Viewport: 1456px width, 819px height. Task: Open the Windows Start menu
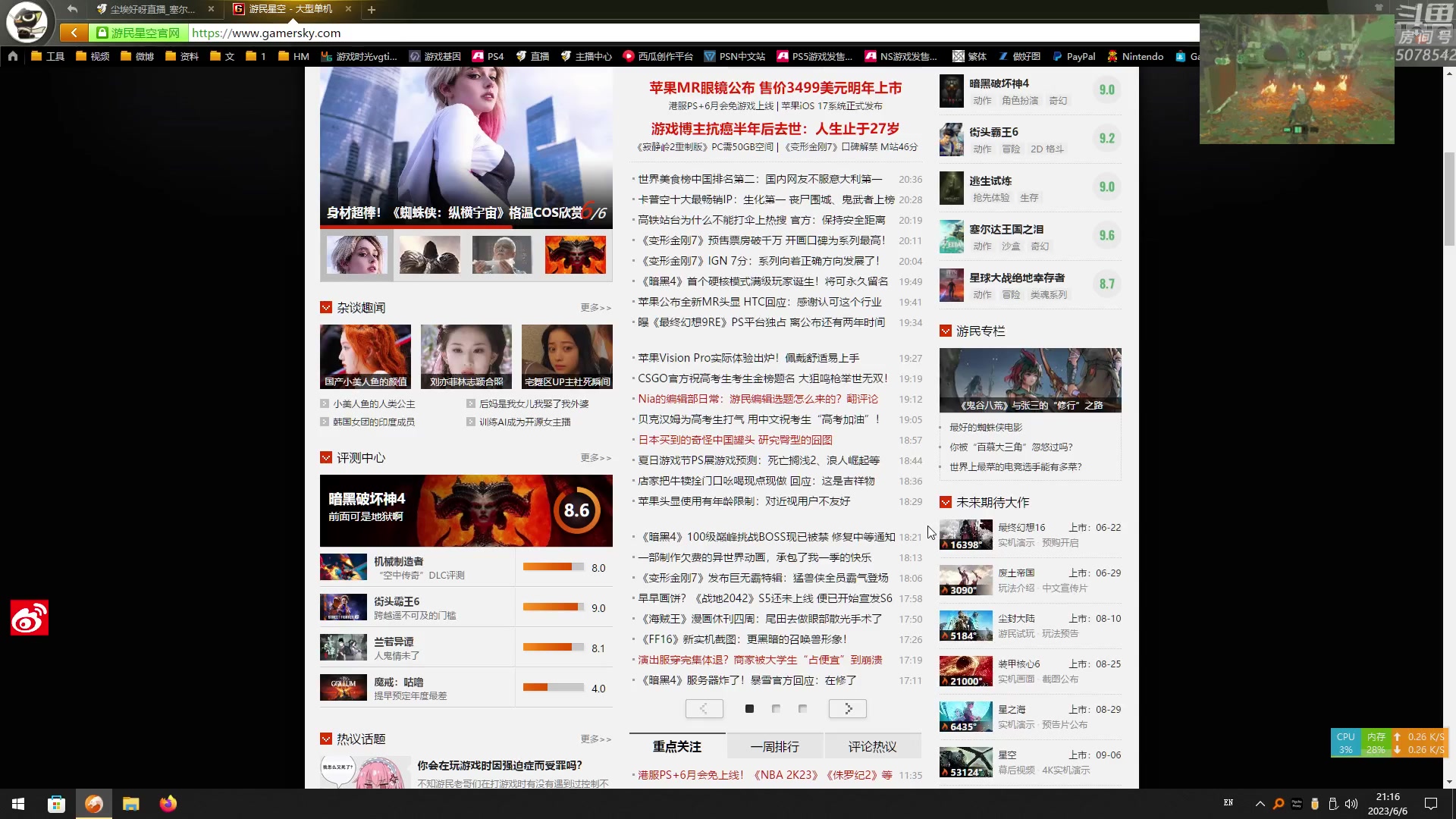coord(18,804)
